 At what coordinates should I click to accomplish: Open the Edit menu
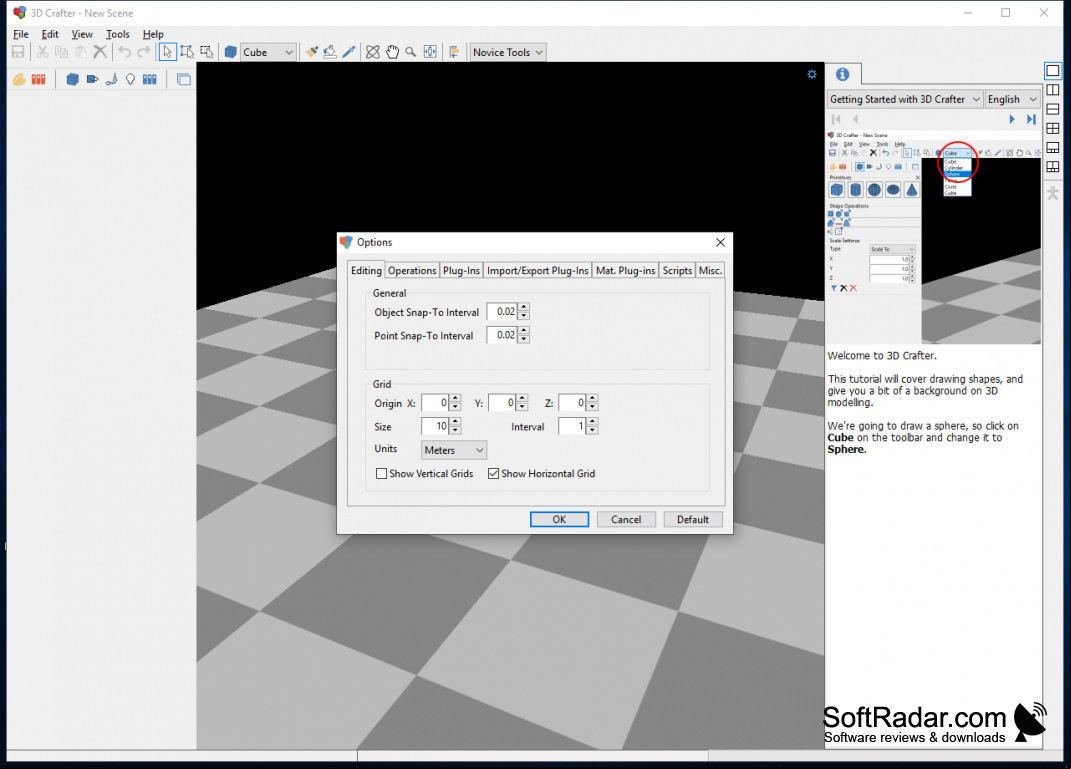[x=50, y=34]
